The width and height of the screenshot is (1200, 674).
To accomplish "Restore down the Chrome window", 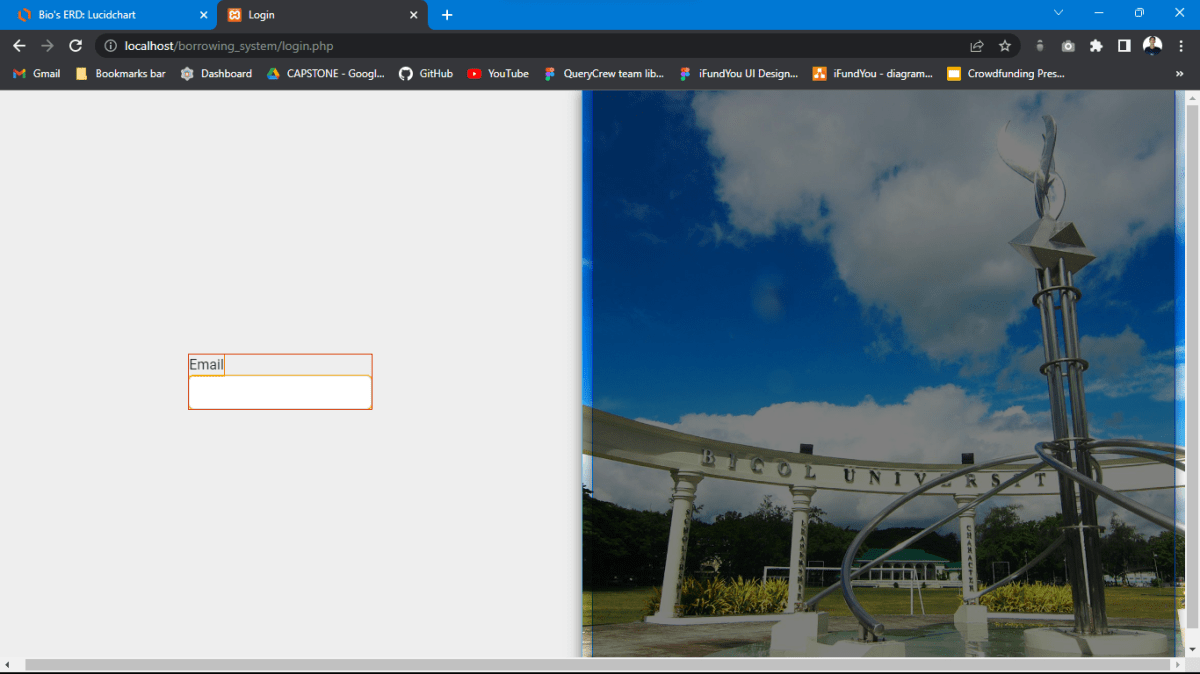I will click(1139, 13).
